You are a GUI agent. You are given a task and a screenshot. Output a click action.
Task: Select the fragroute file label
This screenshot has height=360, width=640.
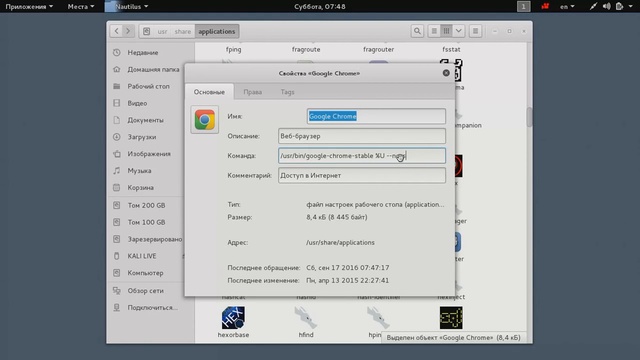point(306,49)
